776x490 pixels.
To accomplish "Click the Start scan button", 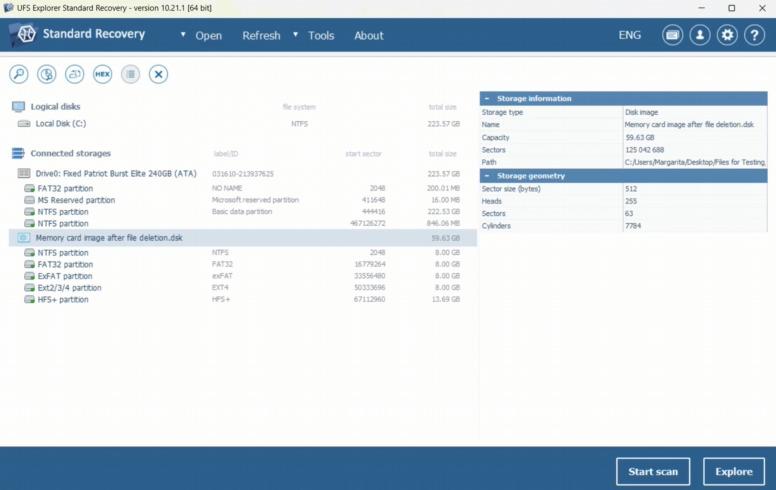I will (x=653, y=472).
